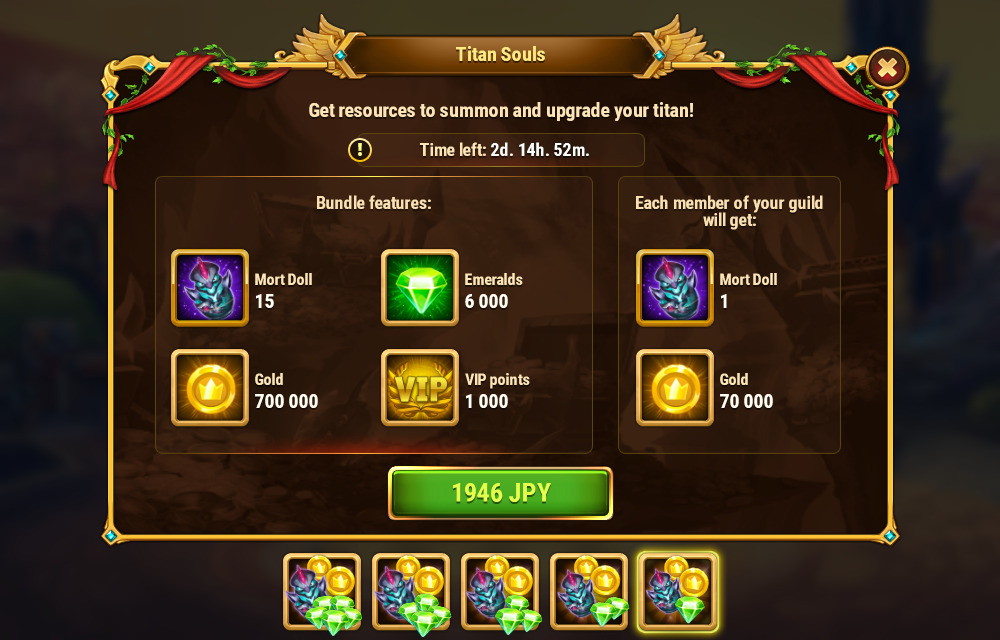This screenshot has height=640, width=1000.
Task: Select the fourth bundle thumbnail
Action: pyautogui.click(x=589, y=592)
